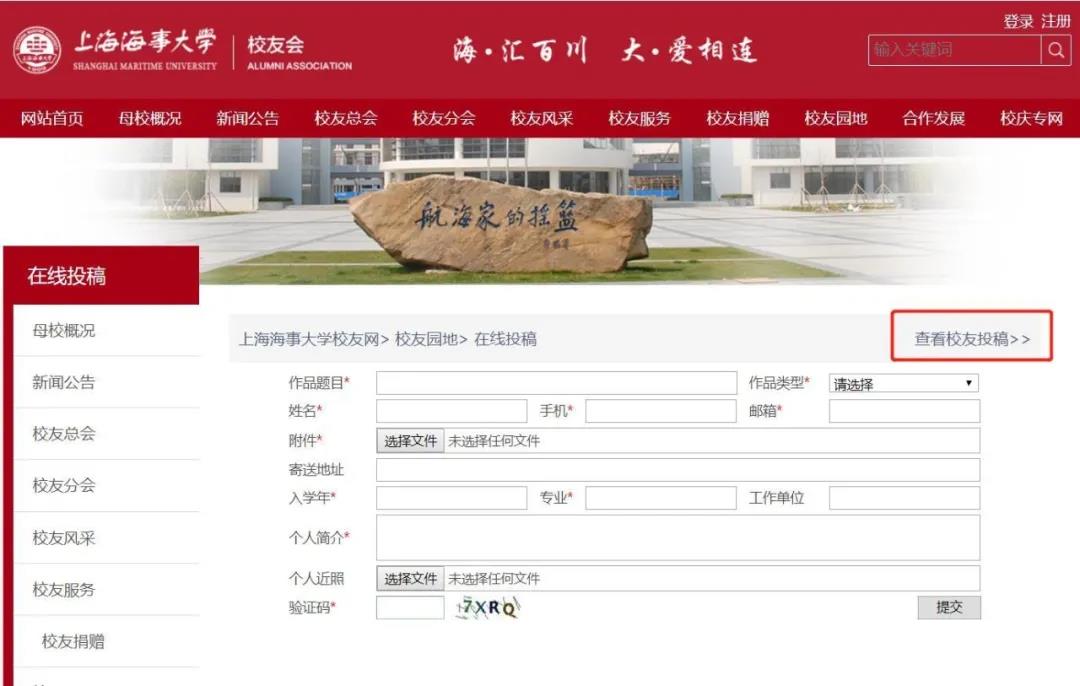The image size is (1080, 686).
Task: Click the captcha image 7XRQ
Action: tap(488, 607)
